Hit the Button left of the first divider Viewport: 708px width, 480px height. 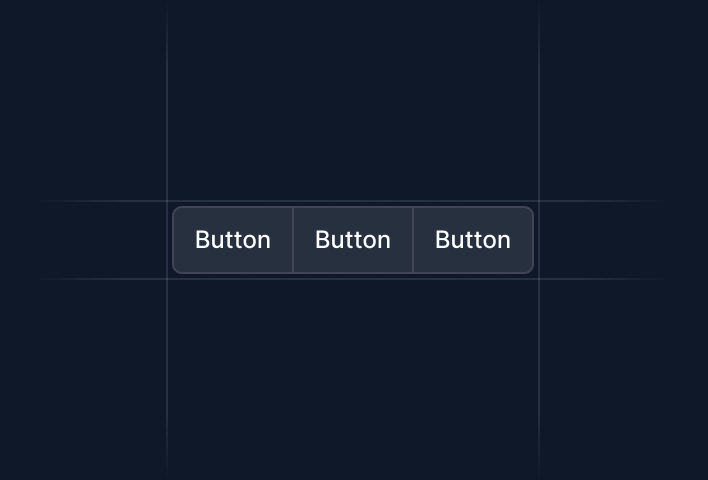pyautogui.click(x=233, y=240)
